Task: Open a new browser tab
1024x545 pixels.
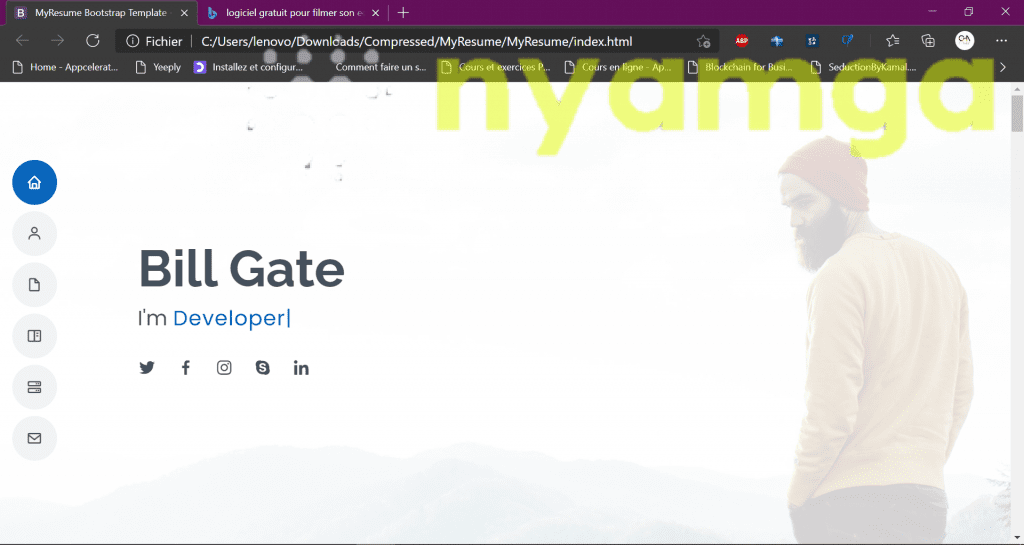Action: pos(403,12)
